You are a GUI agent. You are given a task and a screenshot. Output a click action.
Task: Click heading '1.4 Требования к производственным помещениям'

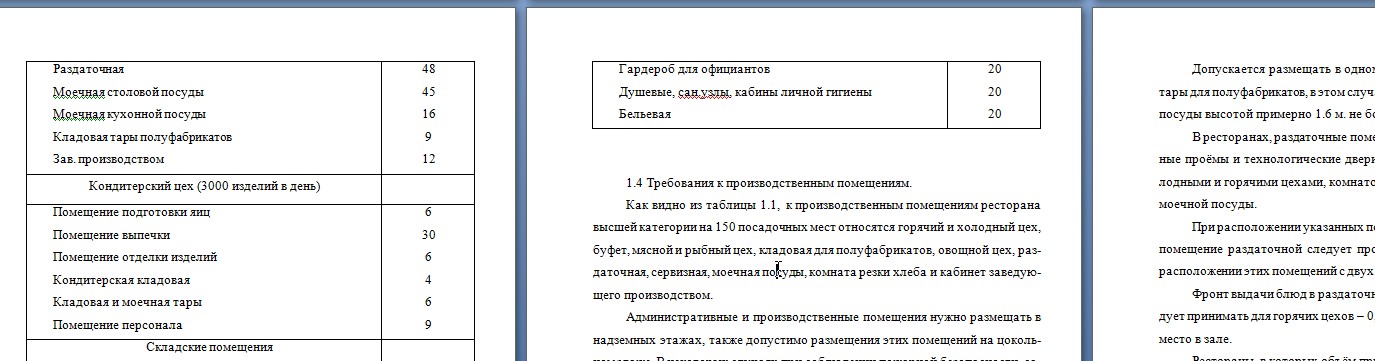(769, 183)
